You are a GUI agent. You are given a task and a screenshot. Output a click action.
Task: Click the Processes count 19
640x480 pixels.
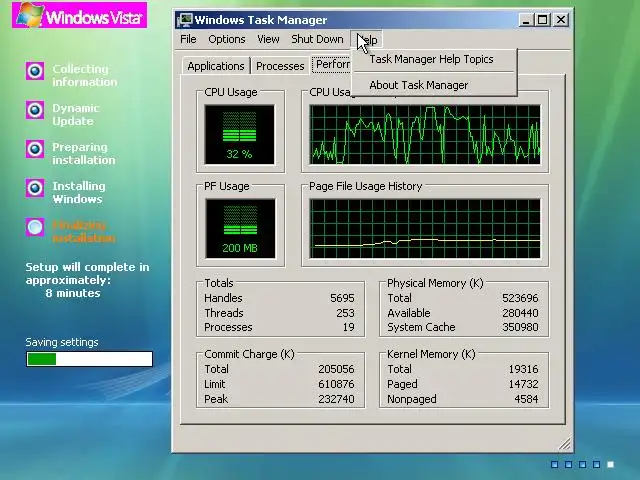coord(349,327)
